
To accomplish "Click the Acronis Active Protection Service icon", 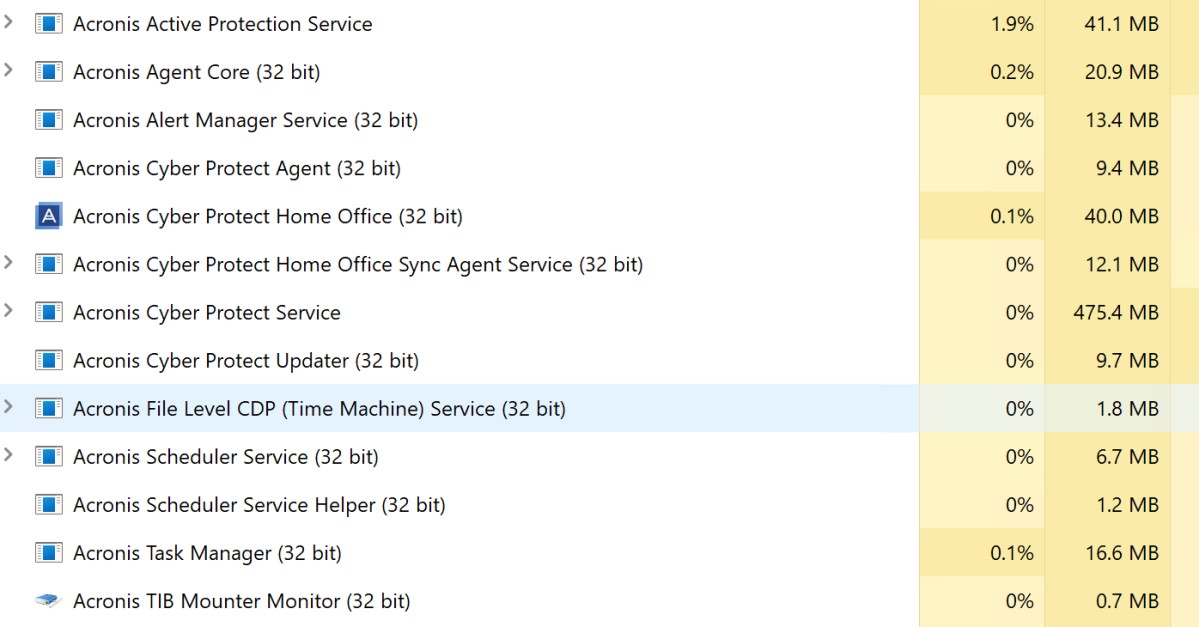I will click(x=48, y=24).
